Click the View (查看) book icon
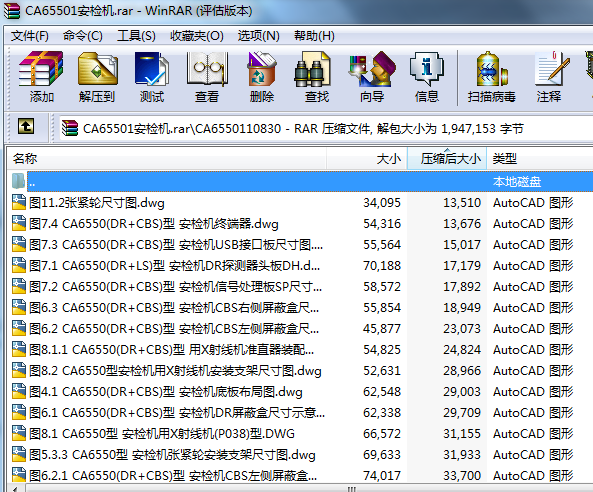 tap(207, 69)
